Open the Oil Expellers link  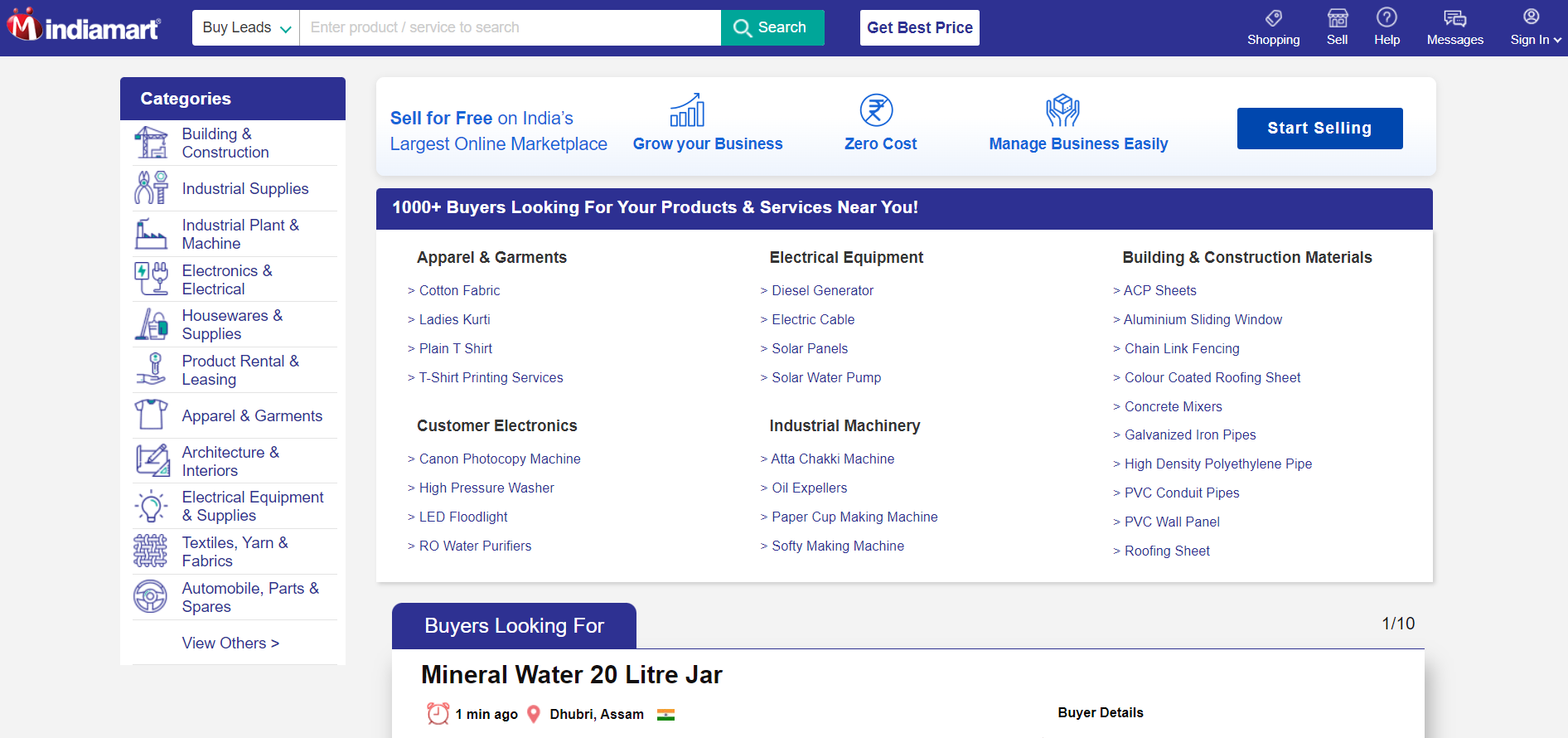click(809, 488)
